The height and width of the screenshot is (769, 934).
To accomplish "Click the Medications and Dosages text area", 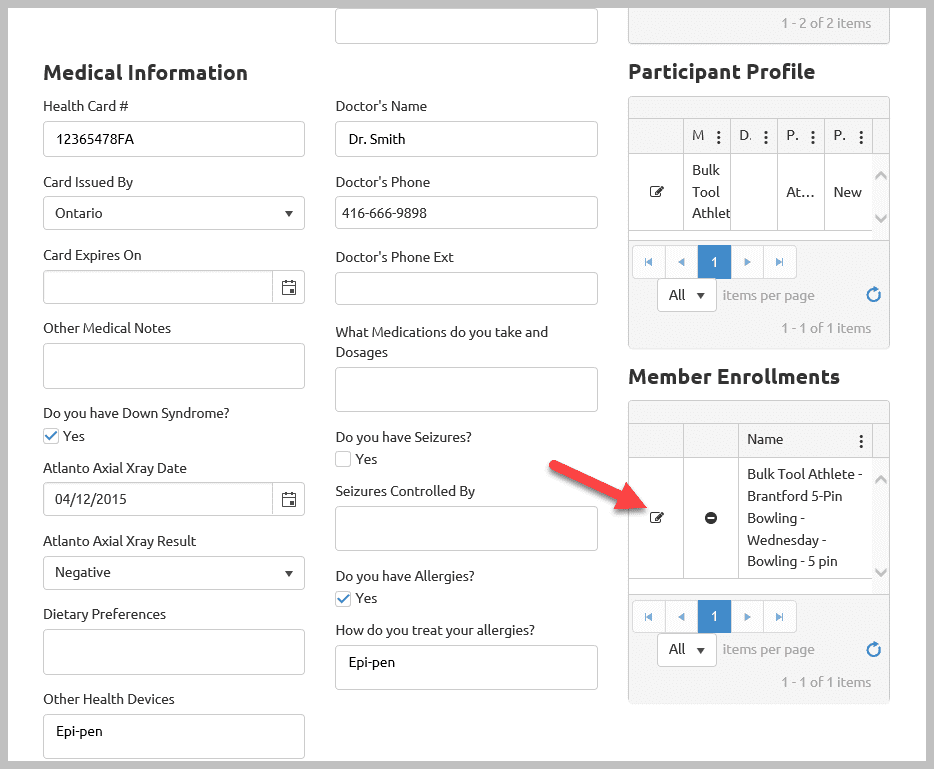I will click(x=466, y=390).
